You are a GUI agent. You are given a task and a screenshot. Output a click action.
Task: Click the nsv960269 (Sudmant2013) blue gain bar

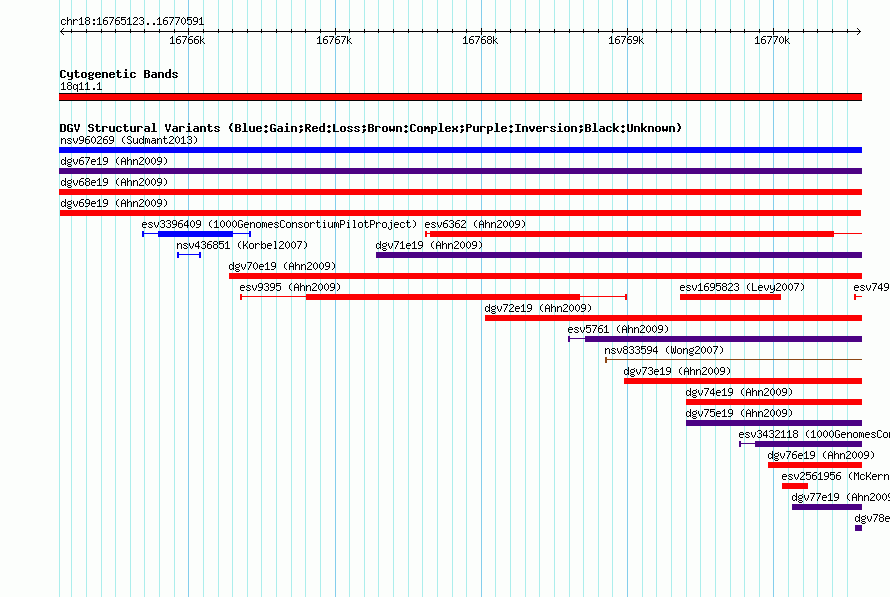pos(460,150)
